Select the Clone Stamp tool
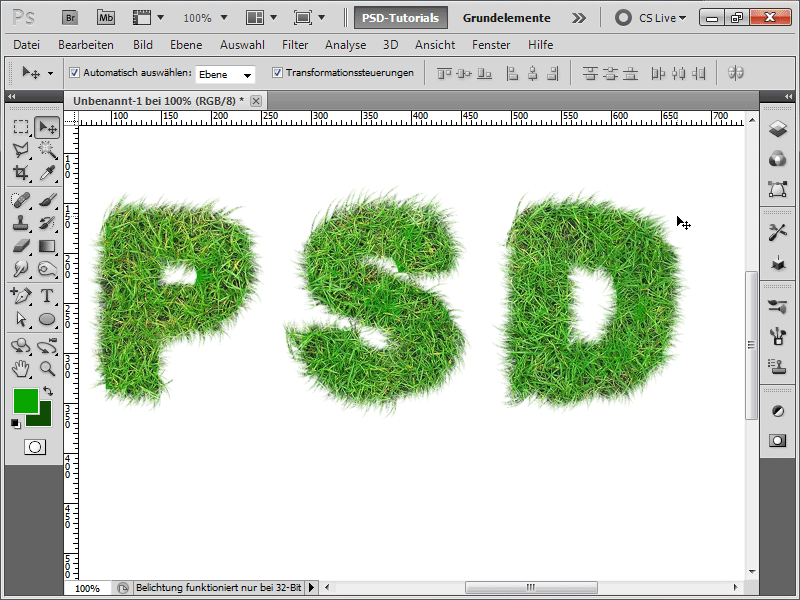This screenshot has width=800, height=600. click(21, 223)
